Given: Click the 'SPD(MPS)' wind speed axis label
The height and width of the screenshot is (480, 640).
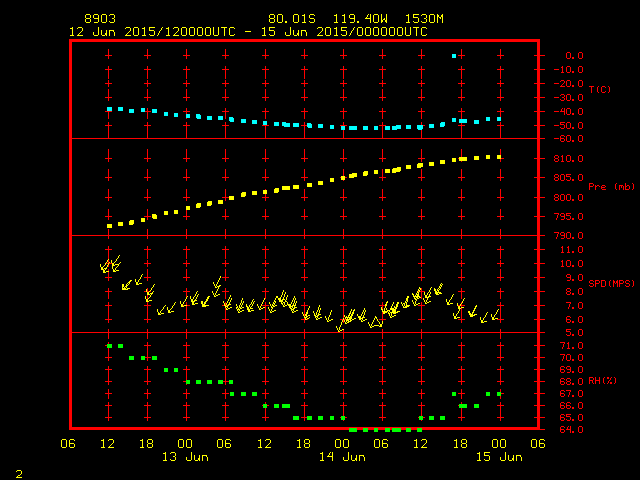Looking at the screenshot, I should pos(611,283).
